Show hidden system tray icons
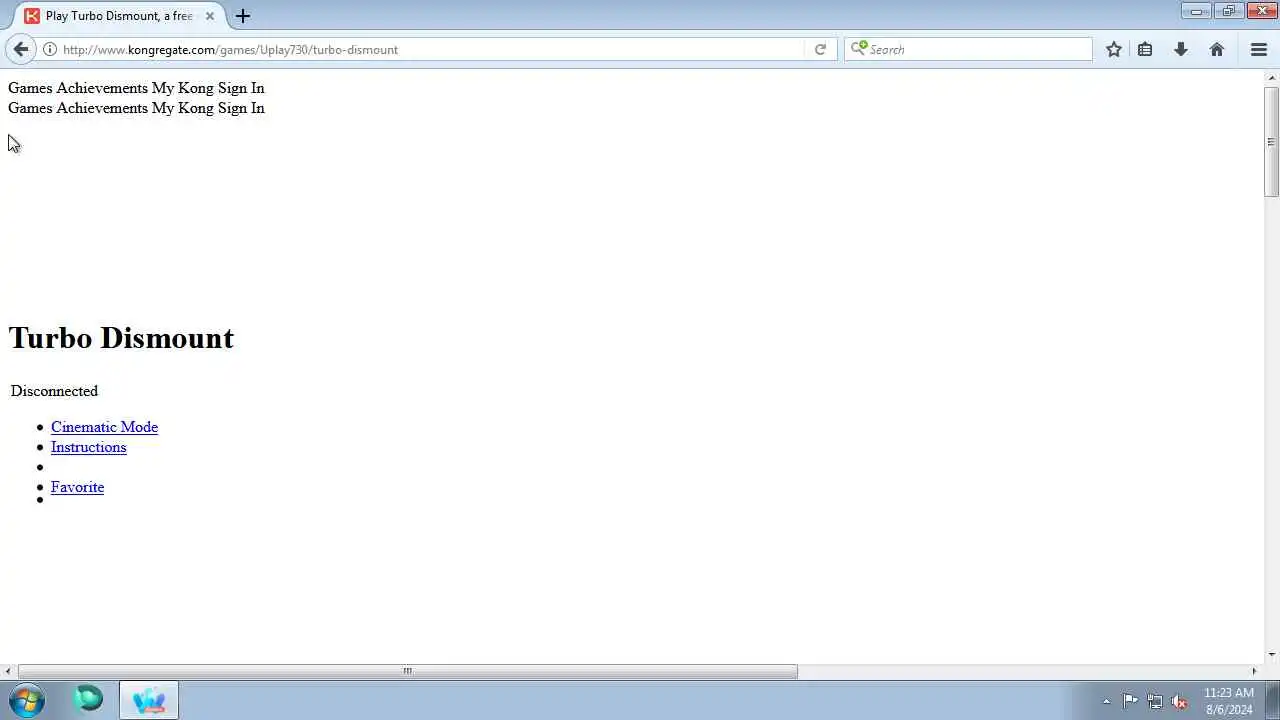Image resolution: width=1280 pixels, height=720 pixels. [1106, 701]
